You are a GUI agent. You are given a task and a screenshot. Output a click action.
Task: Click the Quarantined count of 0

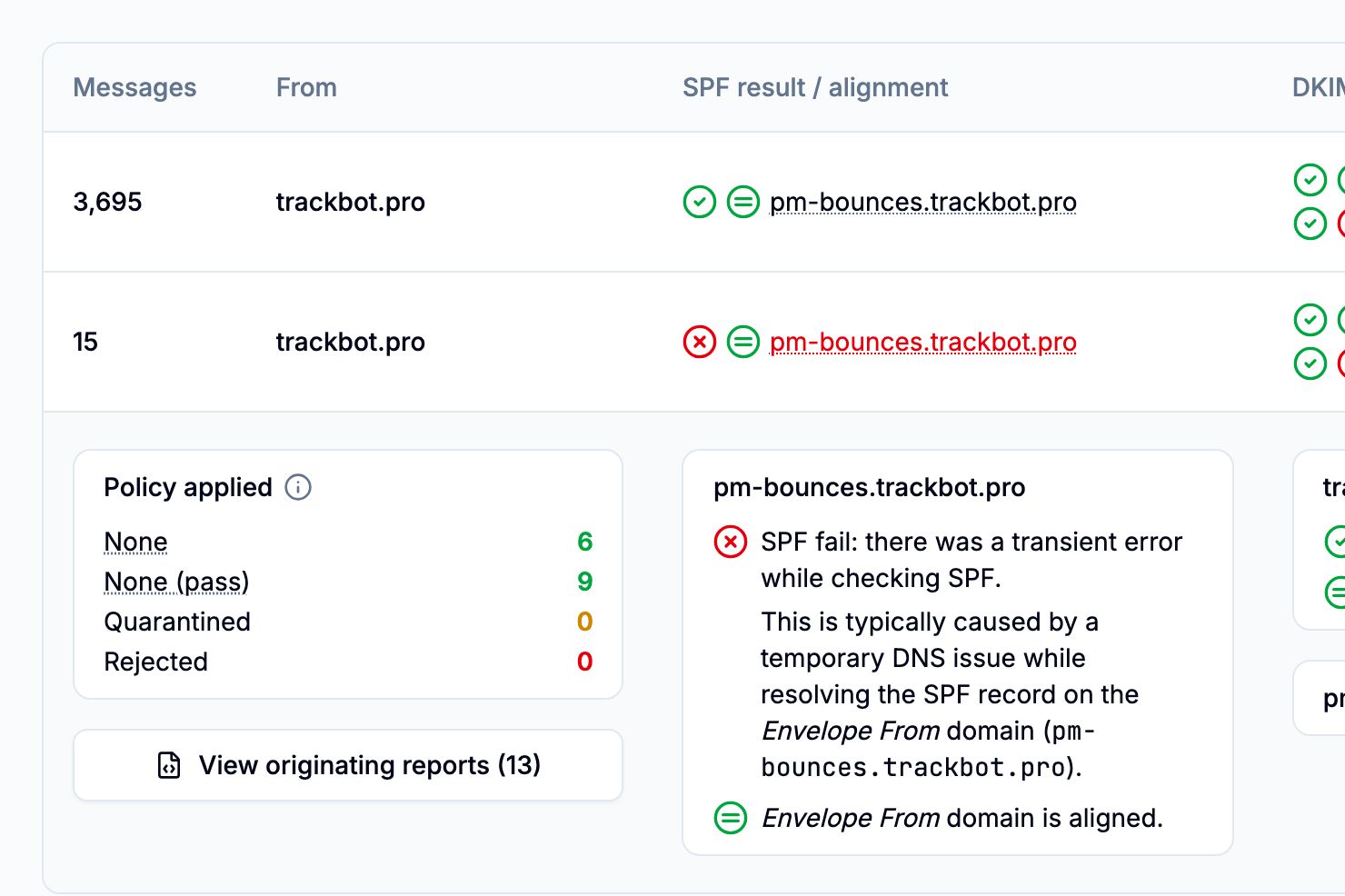click(x=584, y=622)
